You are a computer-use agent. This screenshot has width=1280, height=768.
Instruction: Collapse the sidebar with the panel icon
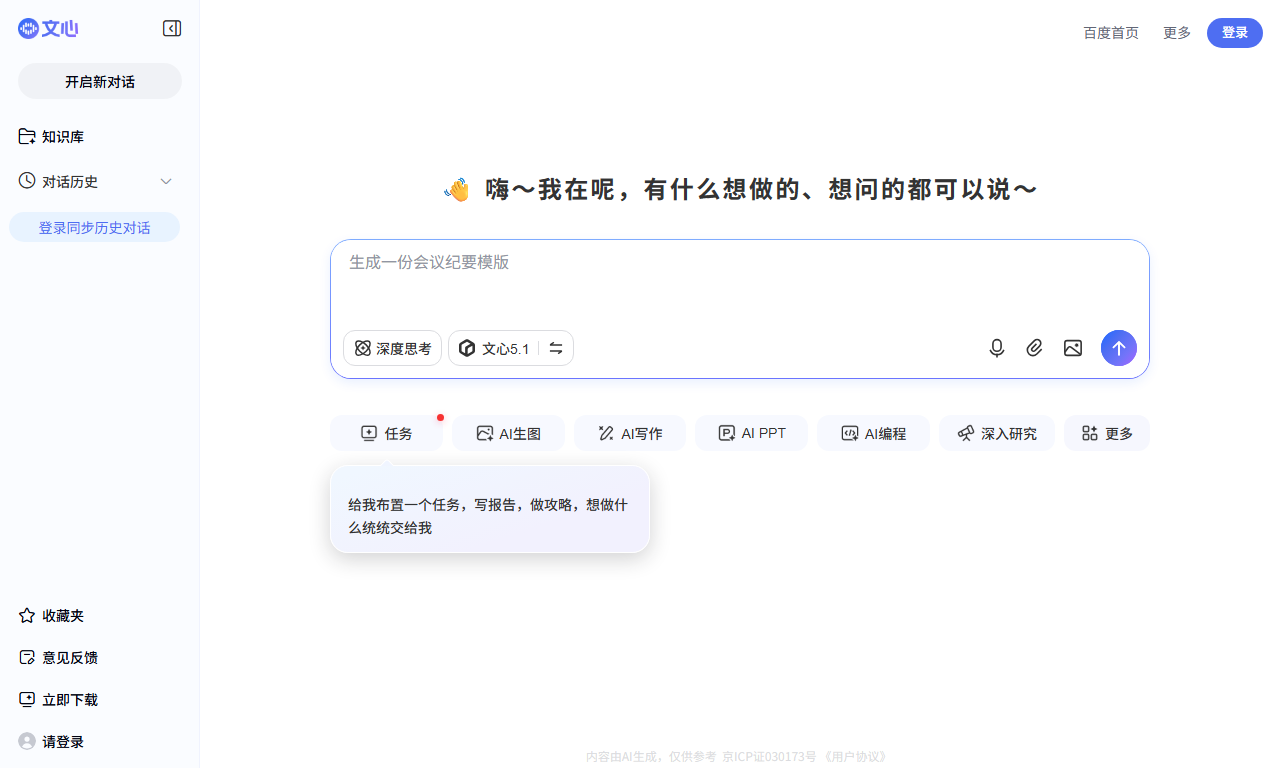click(172, 29)
